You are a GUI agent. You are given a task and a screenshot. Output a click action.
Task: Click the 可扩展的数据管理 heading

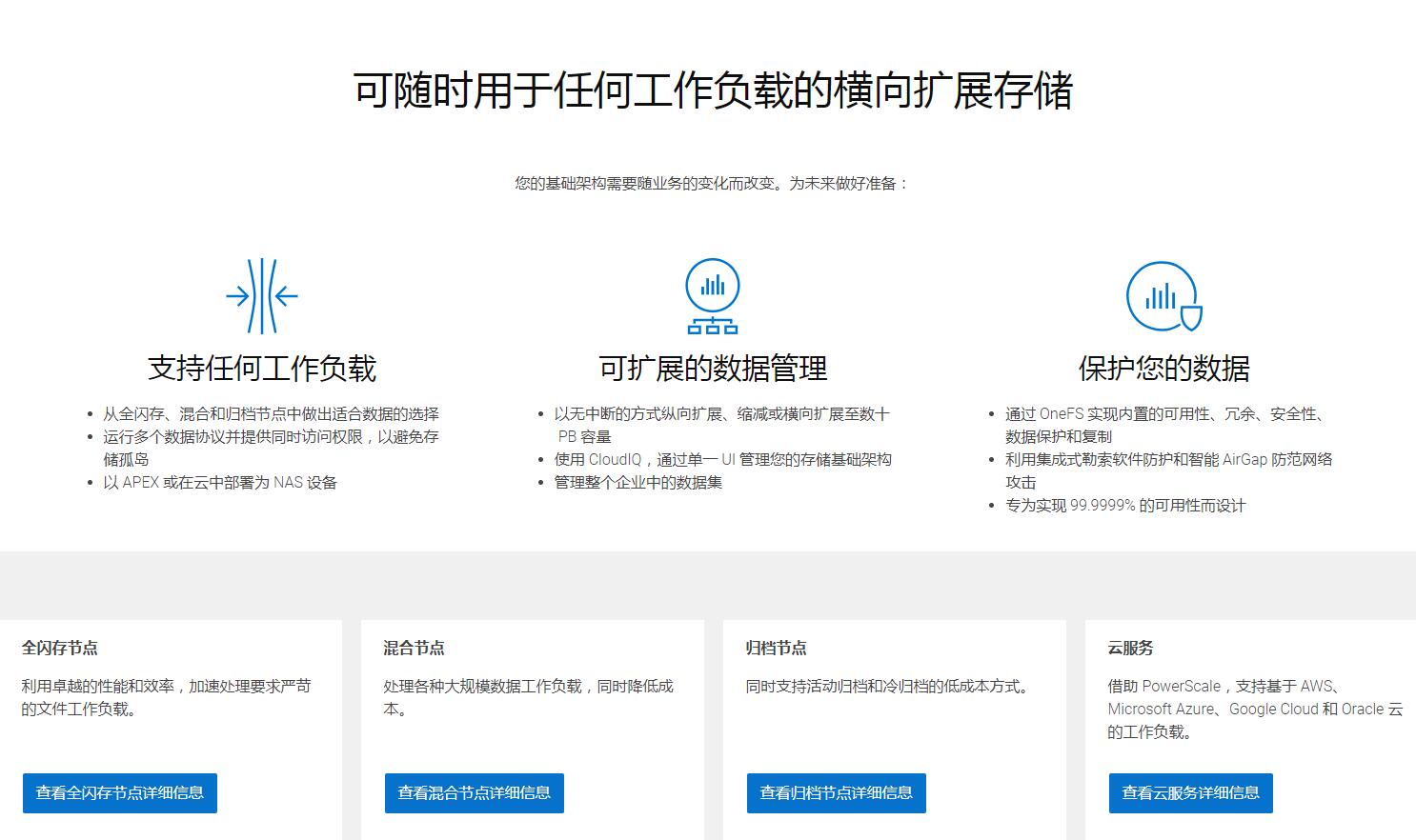(x=712, y=369)
